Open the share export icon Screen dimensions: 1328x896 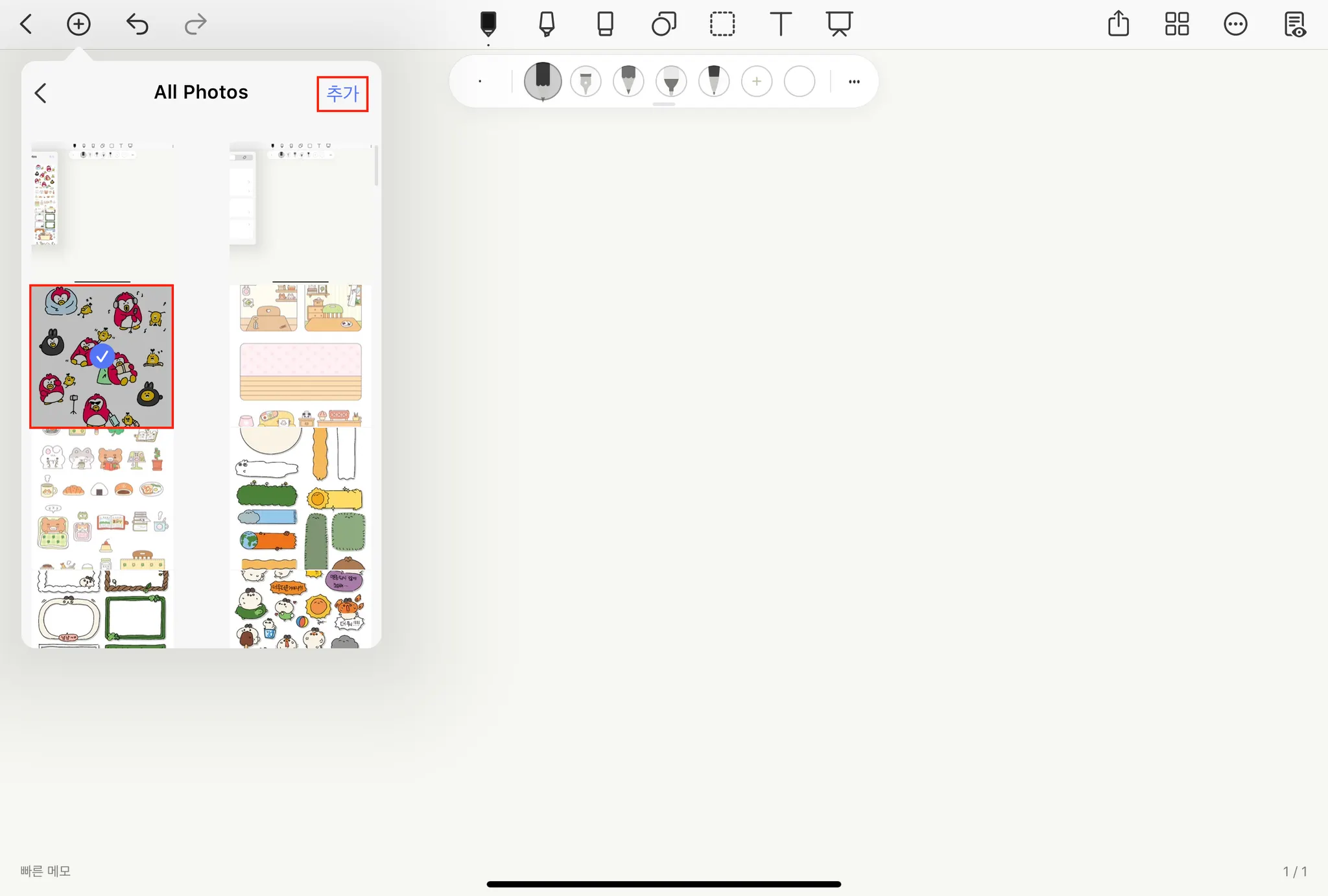tap(1119, 25)
